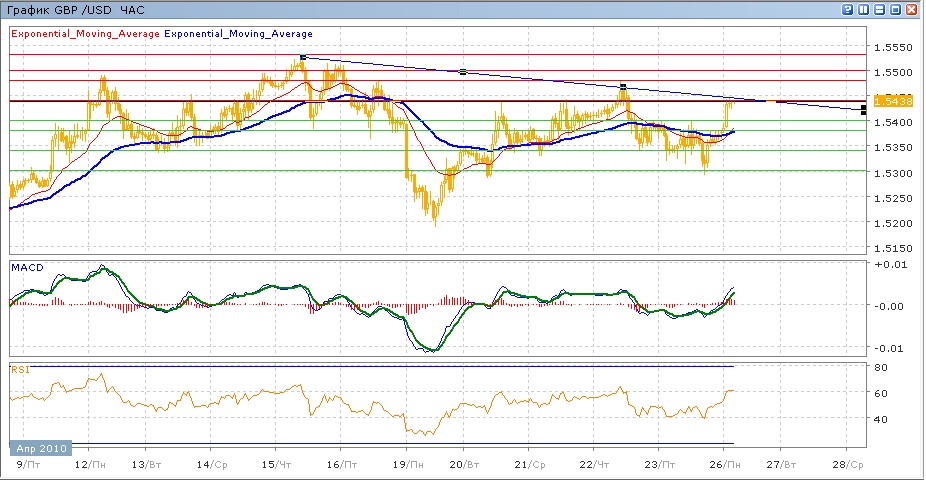Screen dimensions: 926x480
Task: Click the MACD indicator label
Action: click(26, 267)
